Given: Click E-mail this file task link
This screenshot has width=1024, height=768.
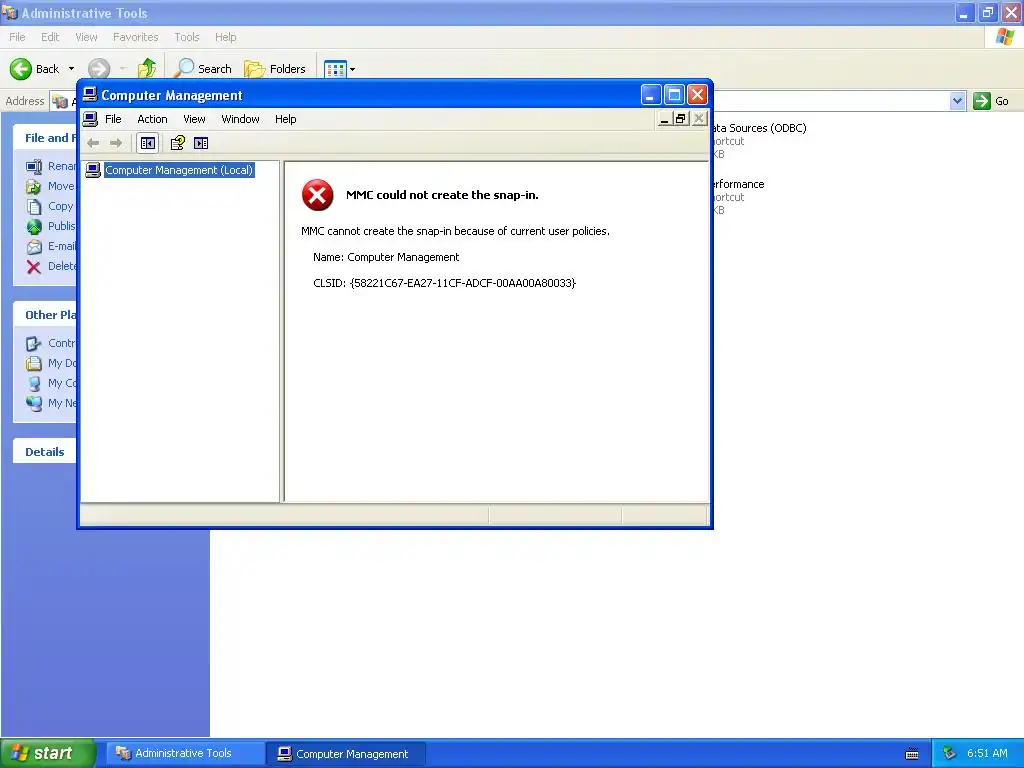Looking at the screenshot, I should coord(51,246).
